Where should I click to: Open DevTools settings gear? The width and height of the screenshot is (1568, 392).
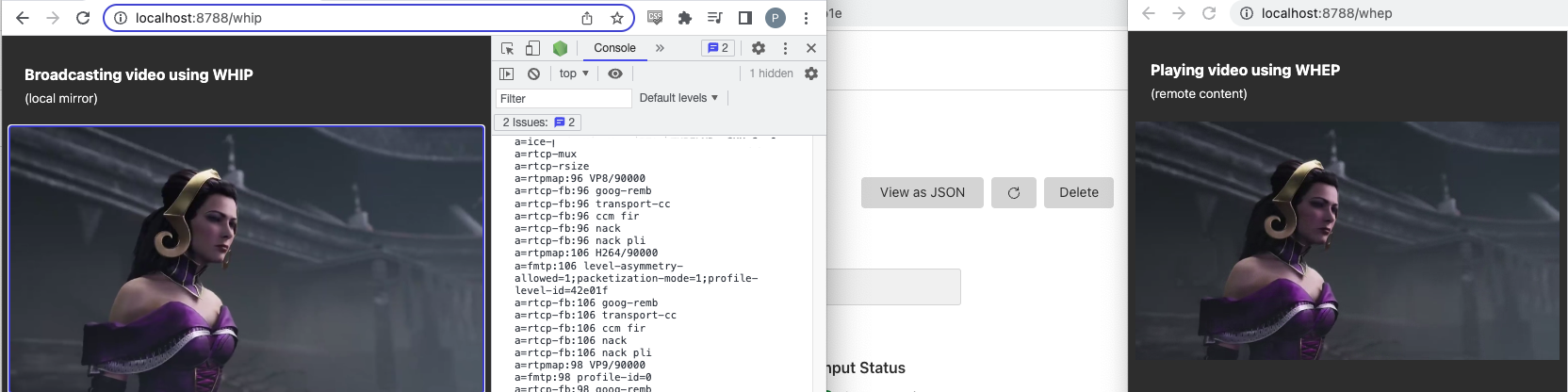pyautogui.click(x=759, y=48)
